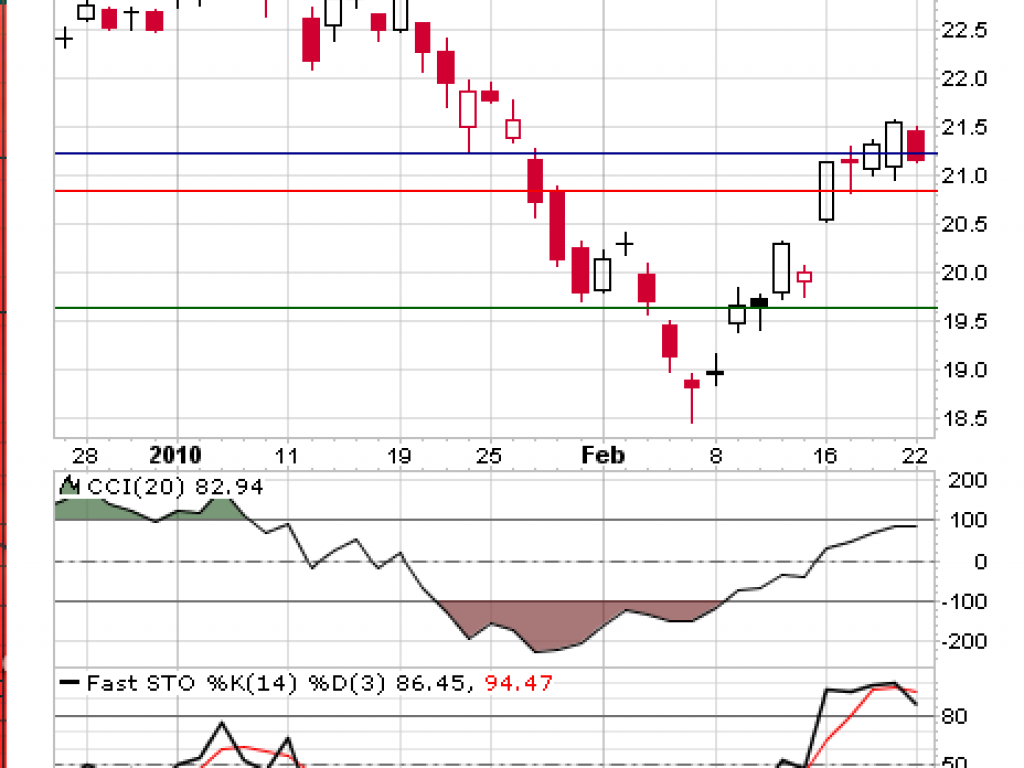Click the CCI value 82.94

230,487
